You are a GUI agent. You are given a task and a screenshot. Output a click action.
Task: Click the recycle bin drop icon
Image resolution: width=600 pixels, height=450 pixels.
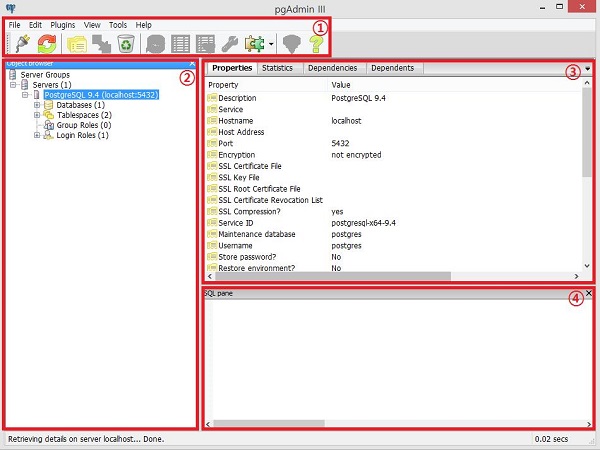point(126,44)
